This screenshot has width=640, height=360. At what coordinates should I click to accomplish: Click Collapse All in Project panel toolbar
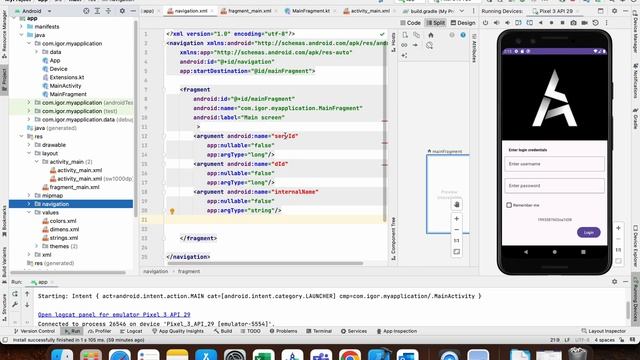[x=108, y=11]
